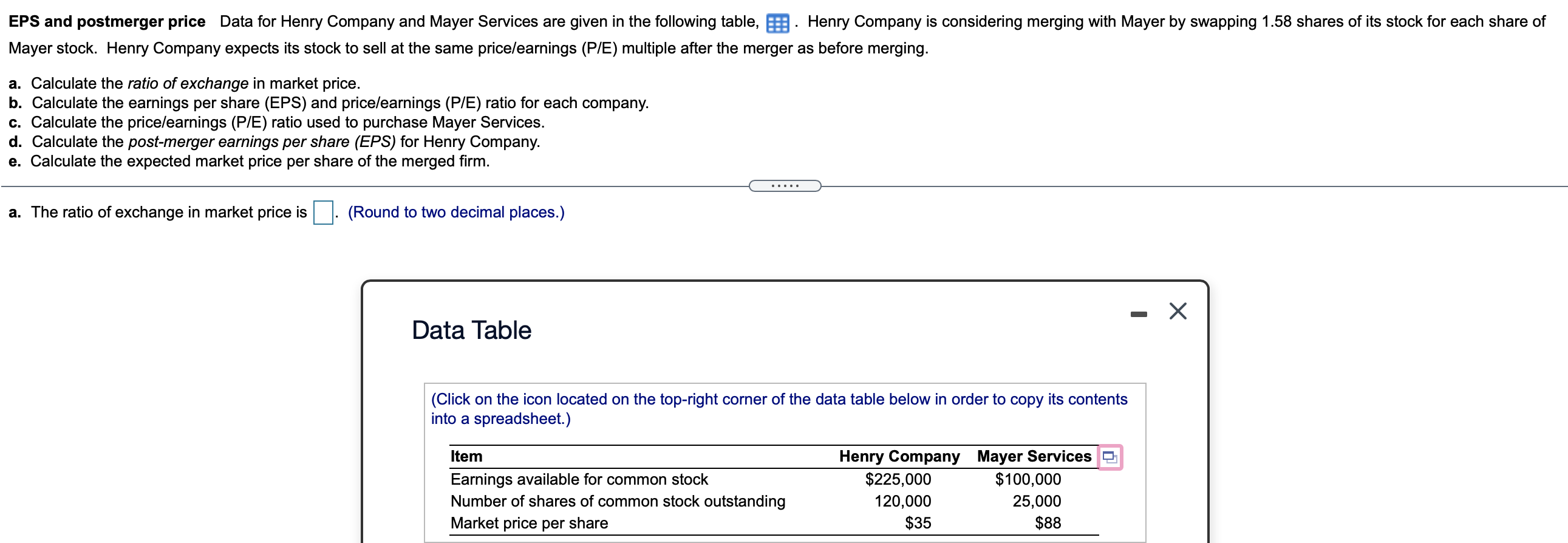Collapse the question area using the divider toggle
Viewport: 1568px width, 543px height.
click(785, 186)
